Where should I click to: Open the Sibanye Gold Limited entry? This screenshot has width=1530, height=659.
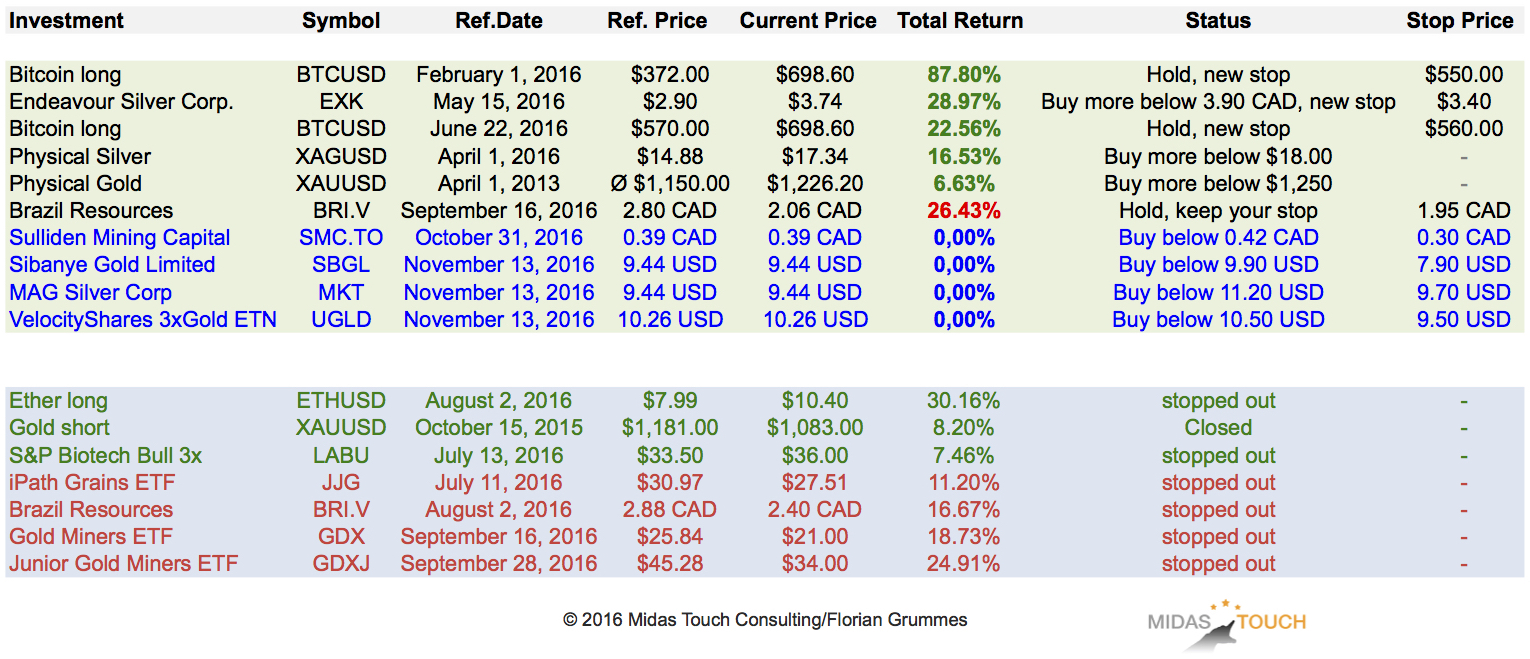112,265
